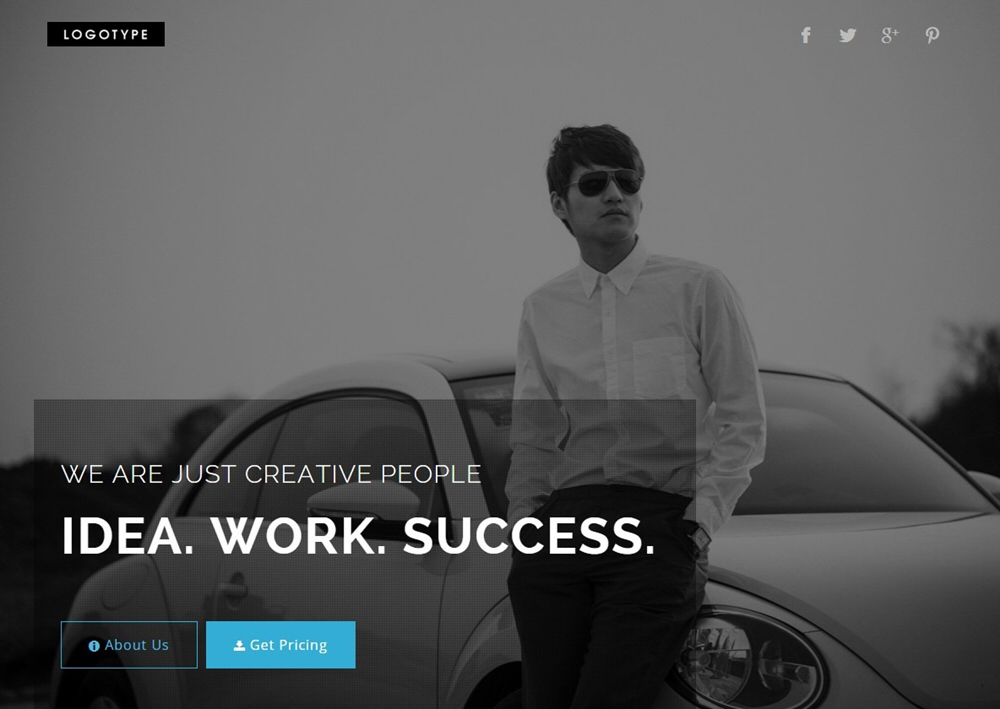
Task: Click the man's wristwatch
Action: coord(700,540)
